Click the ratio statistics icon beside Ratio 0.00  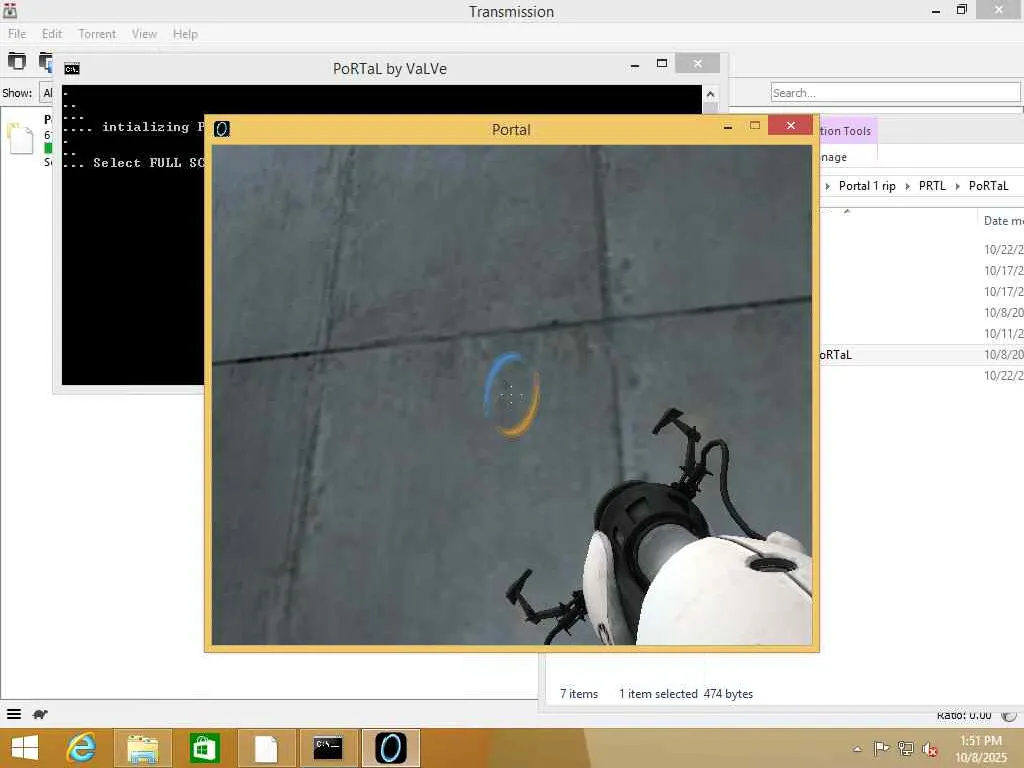[x=1010, y=716]
